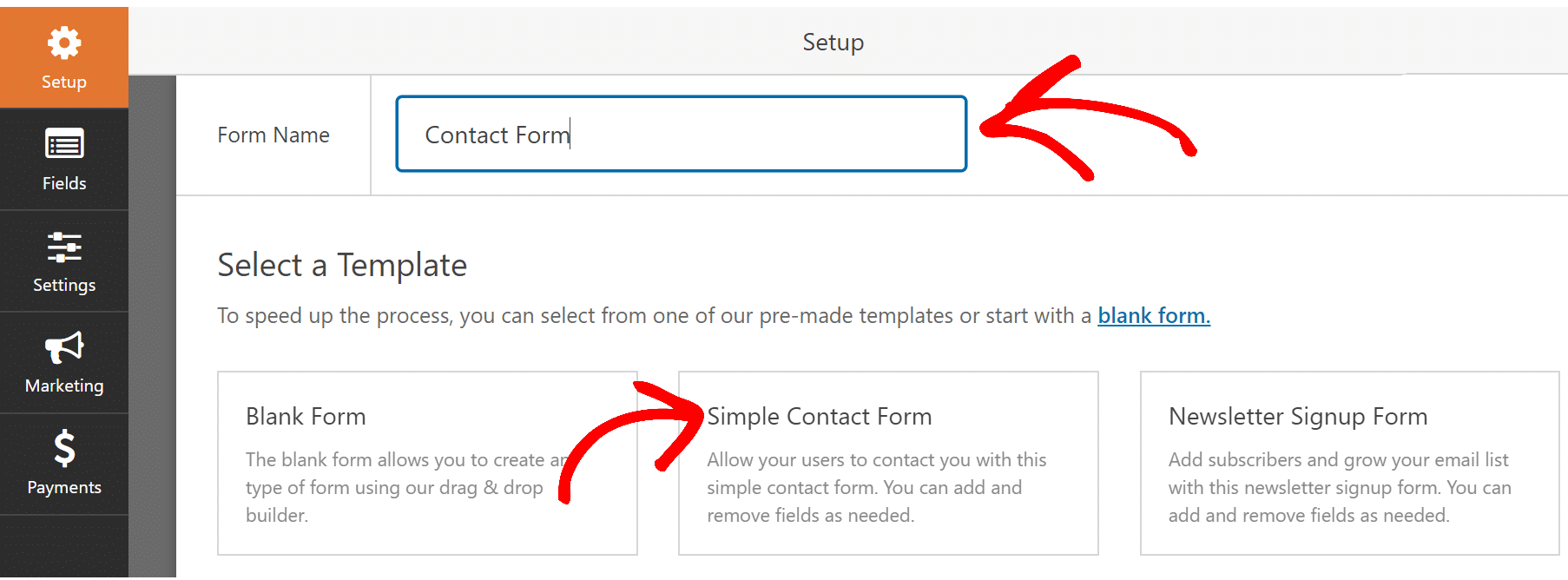
Task: Focus the Form Name text input
Action: tap(681, 134)
